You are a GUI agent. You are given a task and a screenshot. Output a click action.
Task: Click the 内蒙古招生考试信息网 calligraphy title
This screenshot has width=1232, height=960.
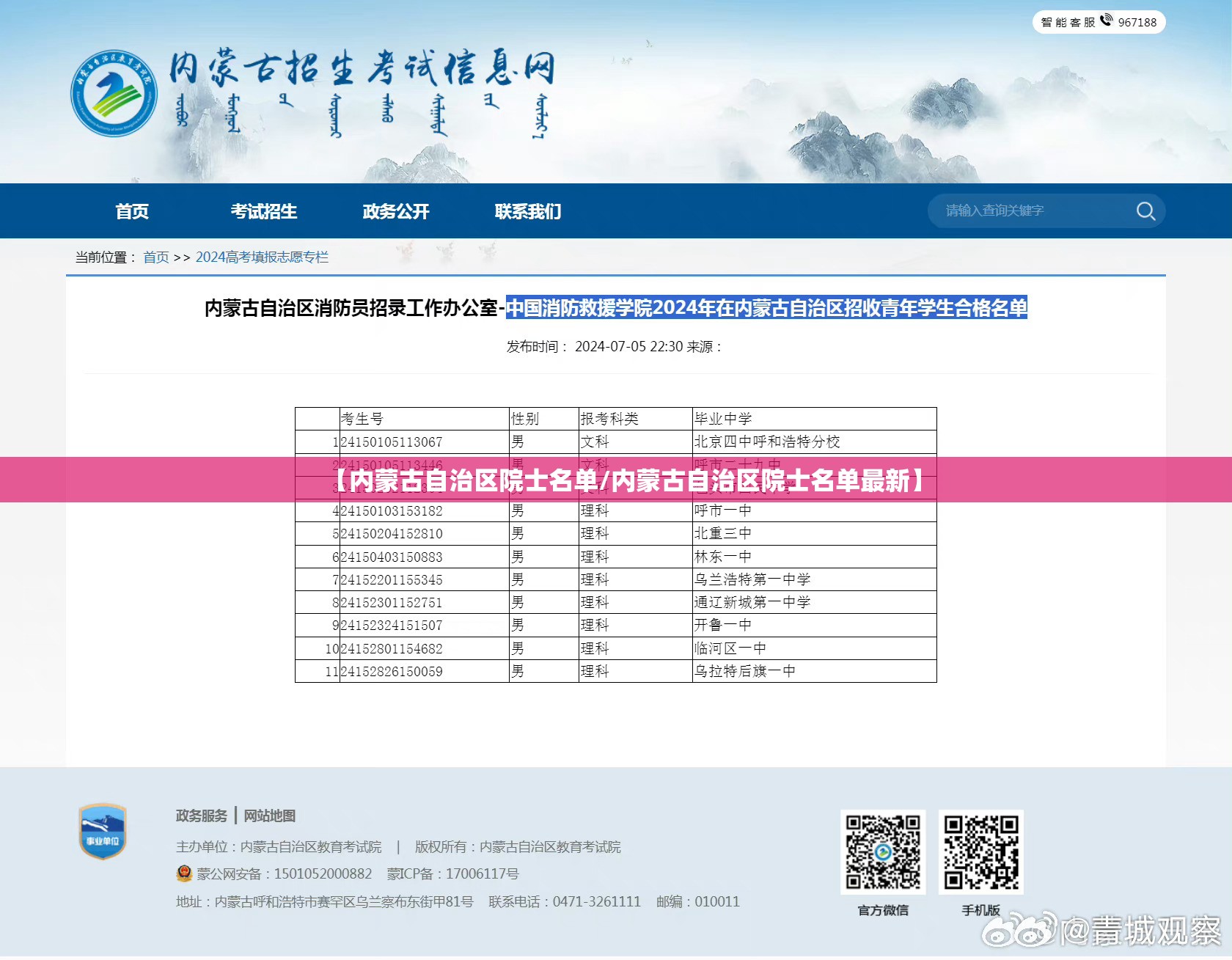pyautogui.click(x=362, y=69)
